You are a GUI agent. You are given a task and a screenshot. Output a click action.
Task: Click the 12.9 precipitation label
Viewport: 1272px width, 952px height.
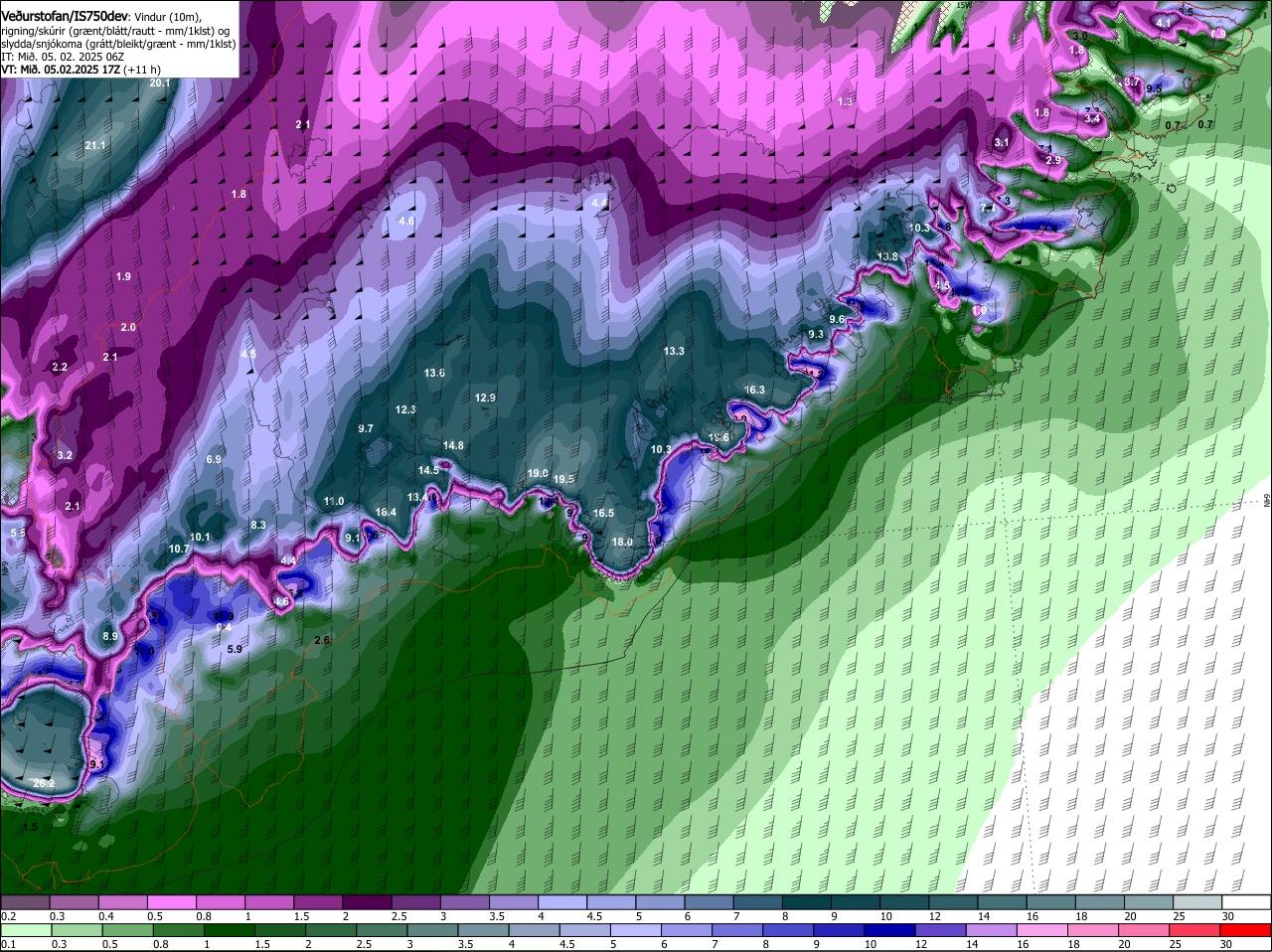[485, 397]
